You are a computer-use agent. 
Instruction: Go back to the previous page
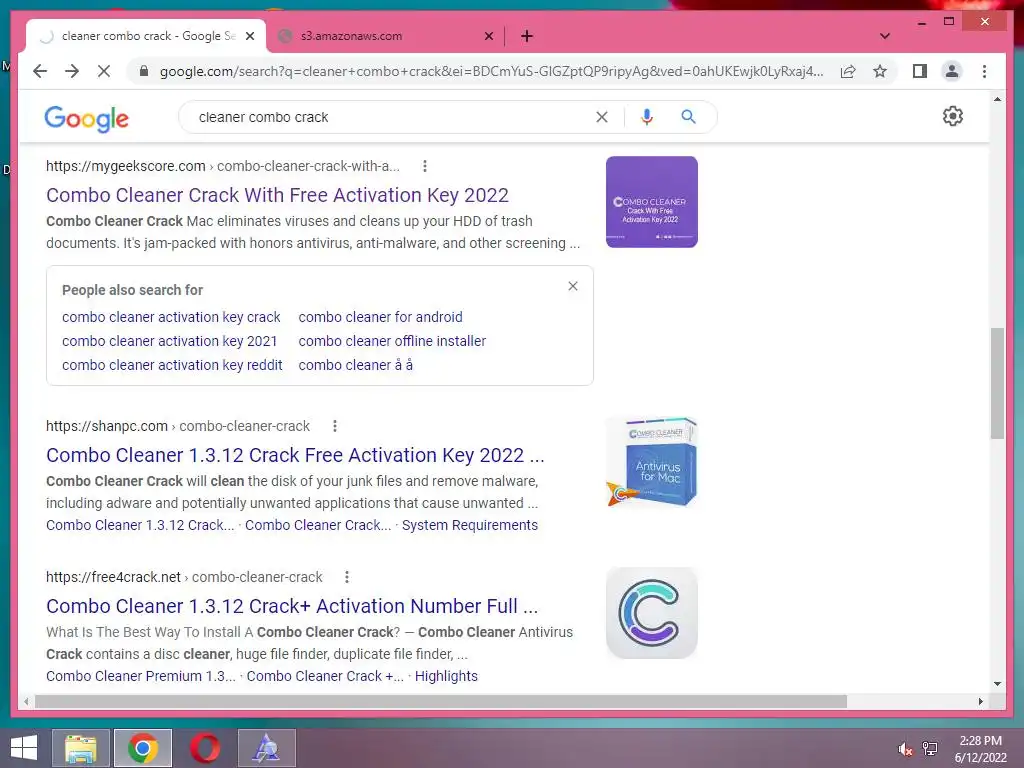click(x=40, y=71)
